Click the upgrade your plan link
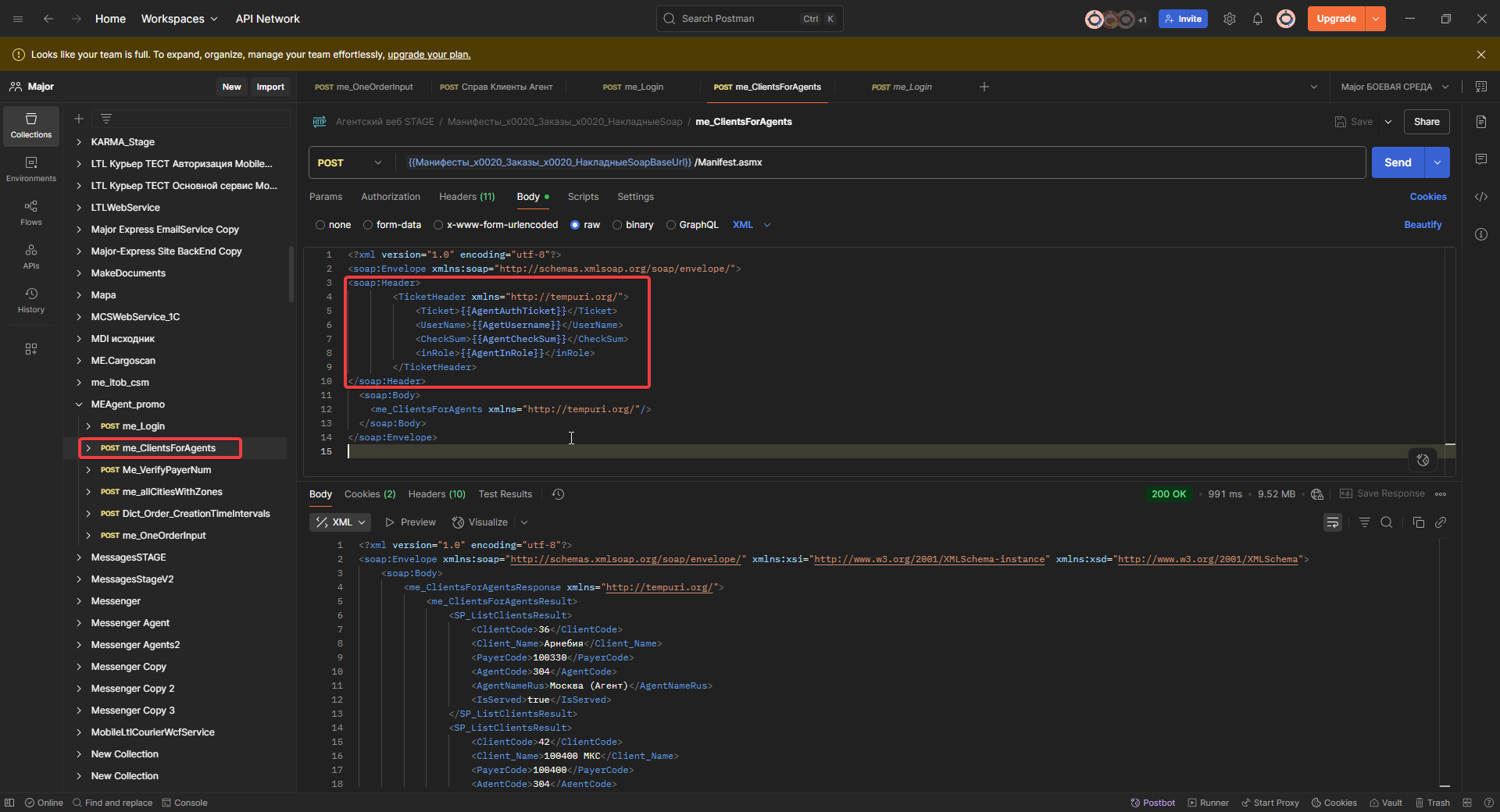Viewport: 1500px width, 812px height. click(429, 55)
